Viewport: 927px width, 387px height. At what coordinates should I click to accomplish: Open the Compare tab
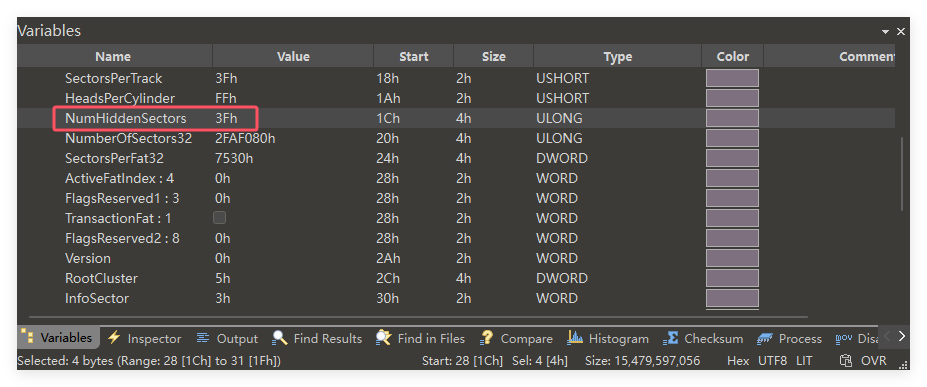(x=516, y=338)
